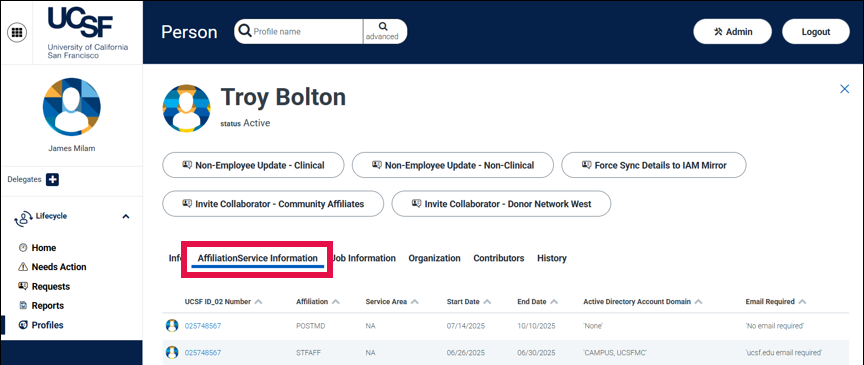This screenshot has width=864, height=365.
Task: Sort by End Date column
Action: pyautogui.click(x=537, y=302)
